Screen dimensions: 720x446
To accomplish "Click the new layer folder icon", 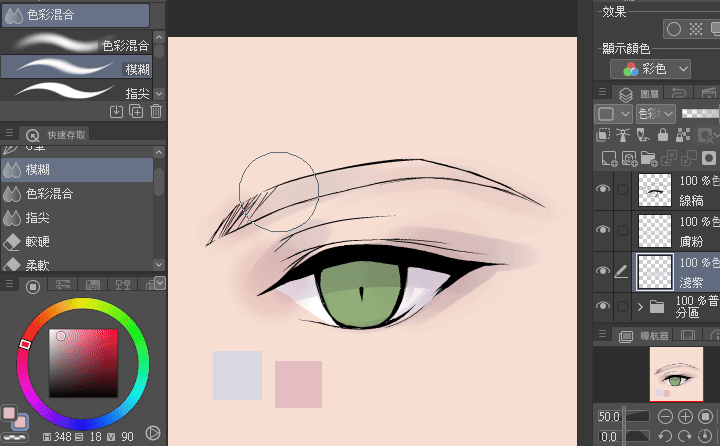I will click(649, 158).
